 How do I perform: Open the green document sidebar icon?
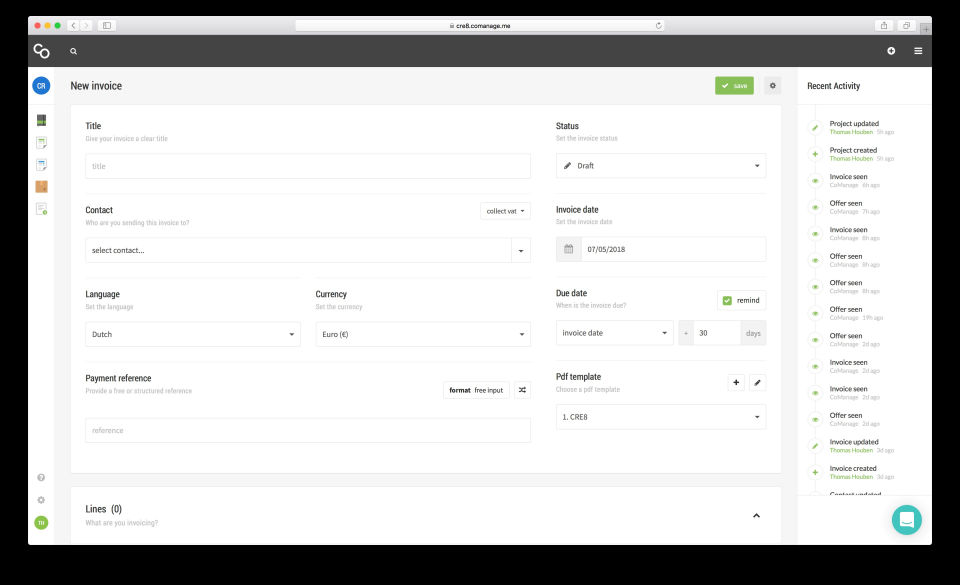tap(41, 143)
